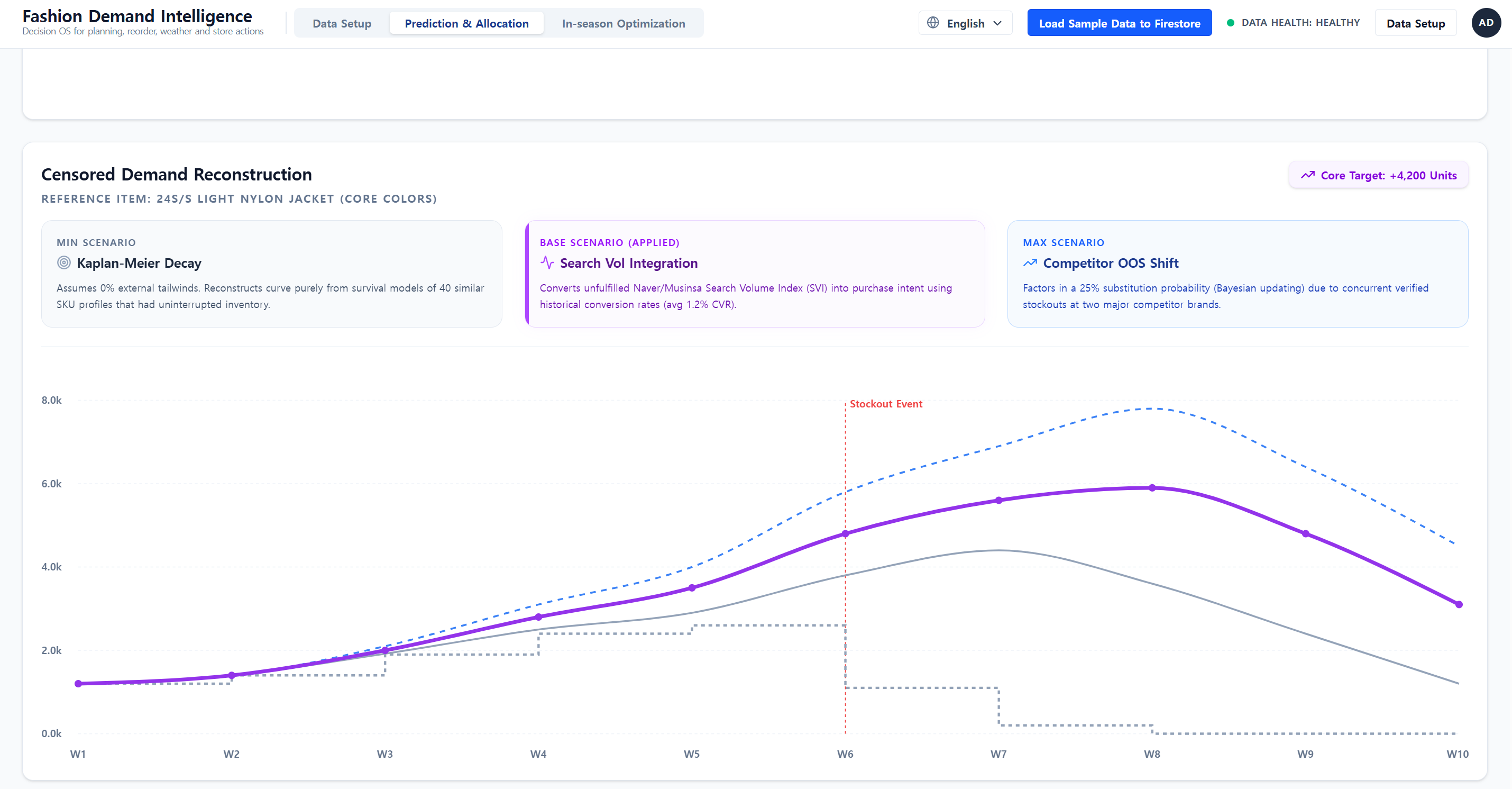Click the MIN SCENARIO label
Image resolution: width=1512 pixels, height=789 pixels.
(x=96, y=243)
